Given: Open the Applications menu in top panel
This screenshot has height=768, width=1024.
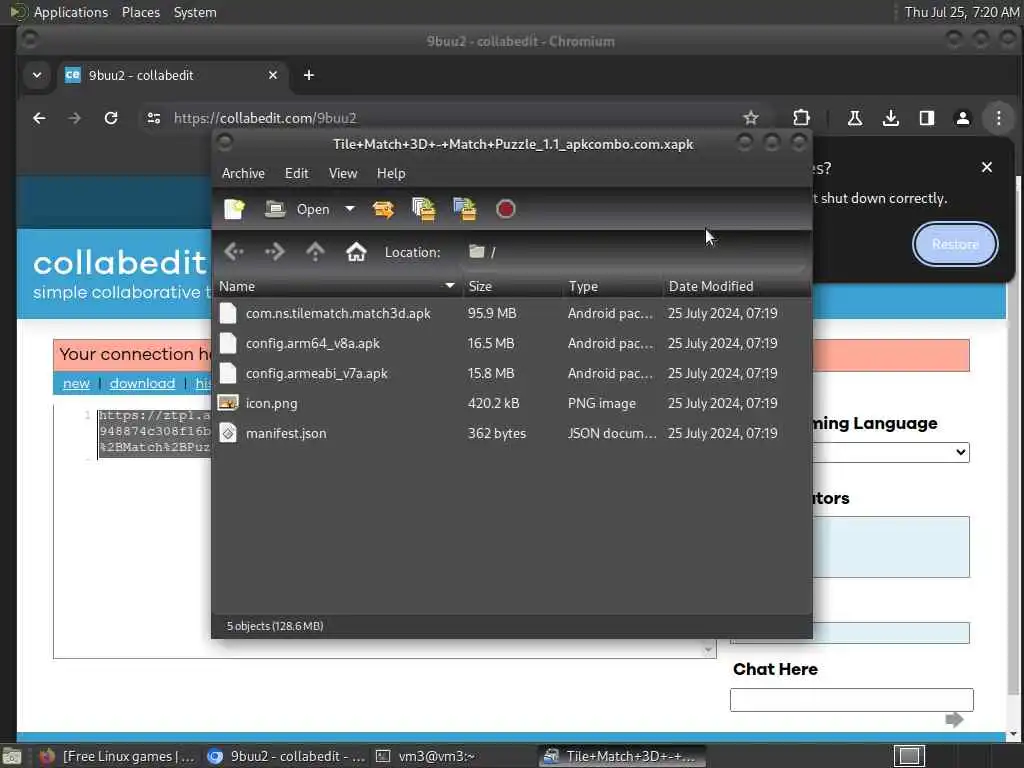Looking at the screenshot, I should tap(71, 12).
